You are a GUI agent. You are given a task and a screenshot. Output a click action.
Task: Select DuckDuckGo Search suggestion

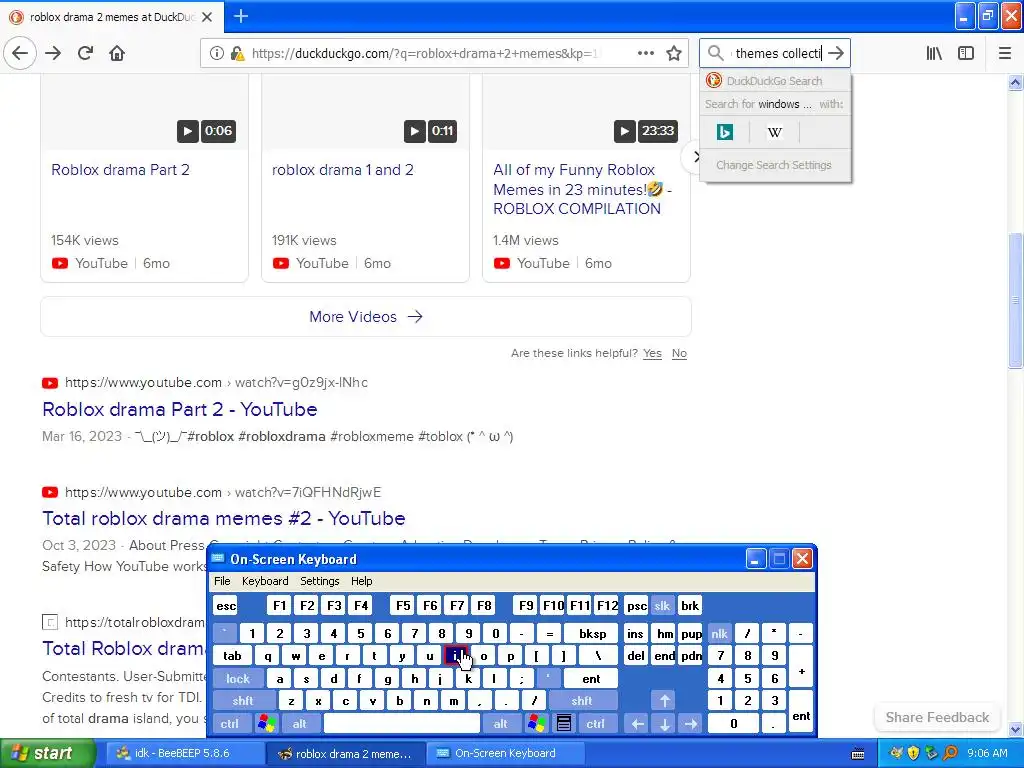click(x=775, y=81)
